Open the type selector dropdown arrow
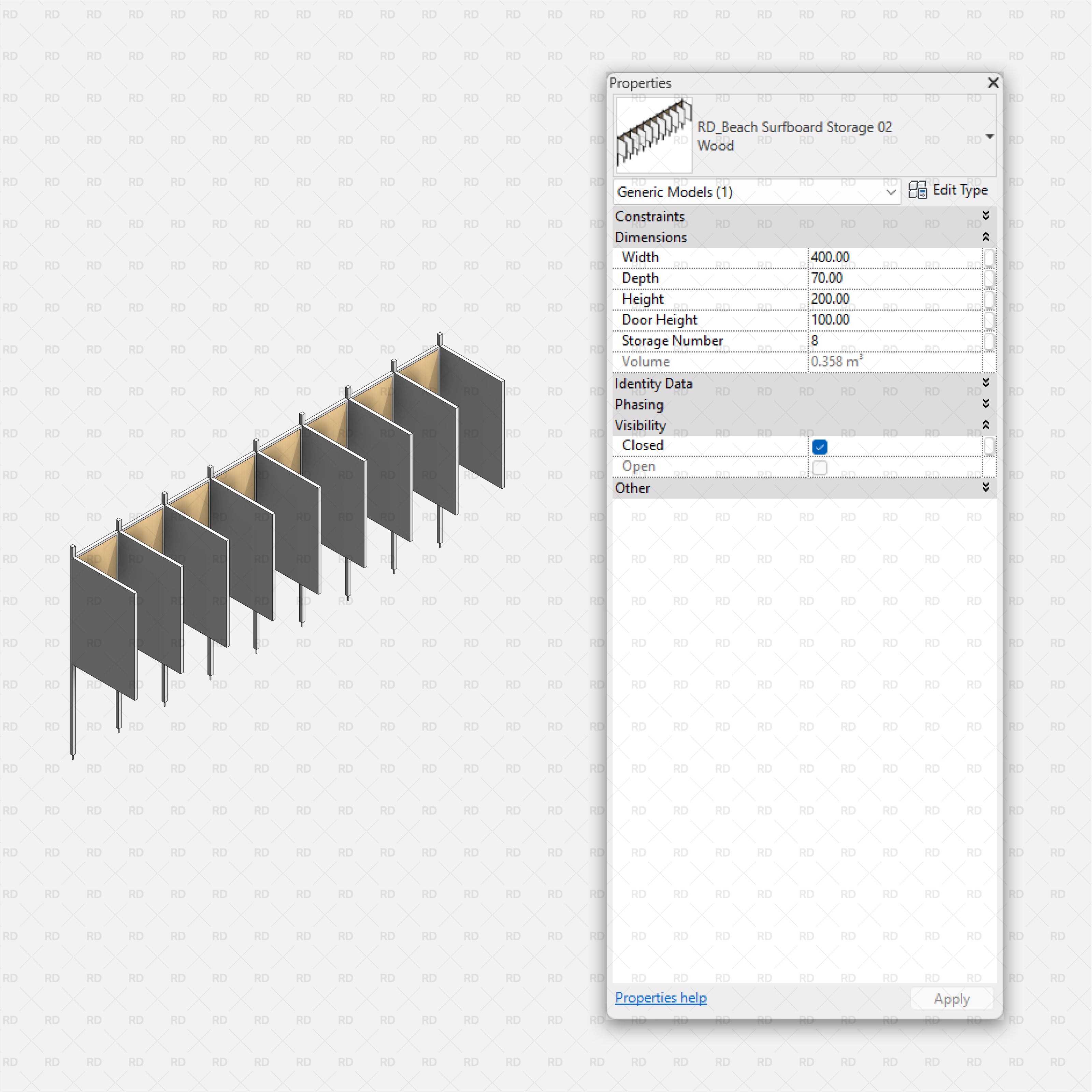Image resolution: width=1092 pixels, height=1092 pixels. (x=990, y=136)
